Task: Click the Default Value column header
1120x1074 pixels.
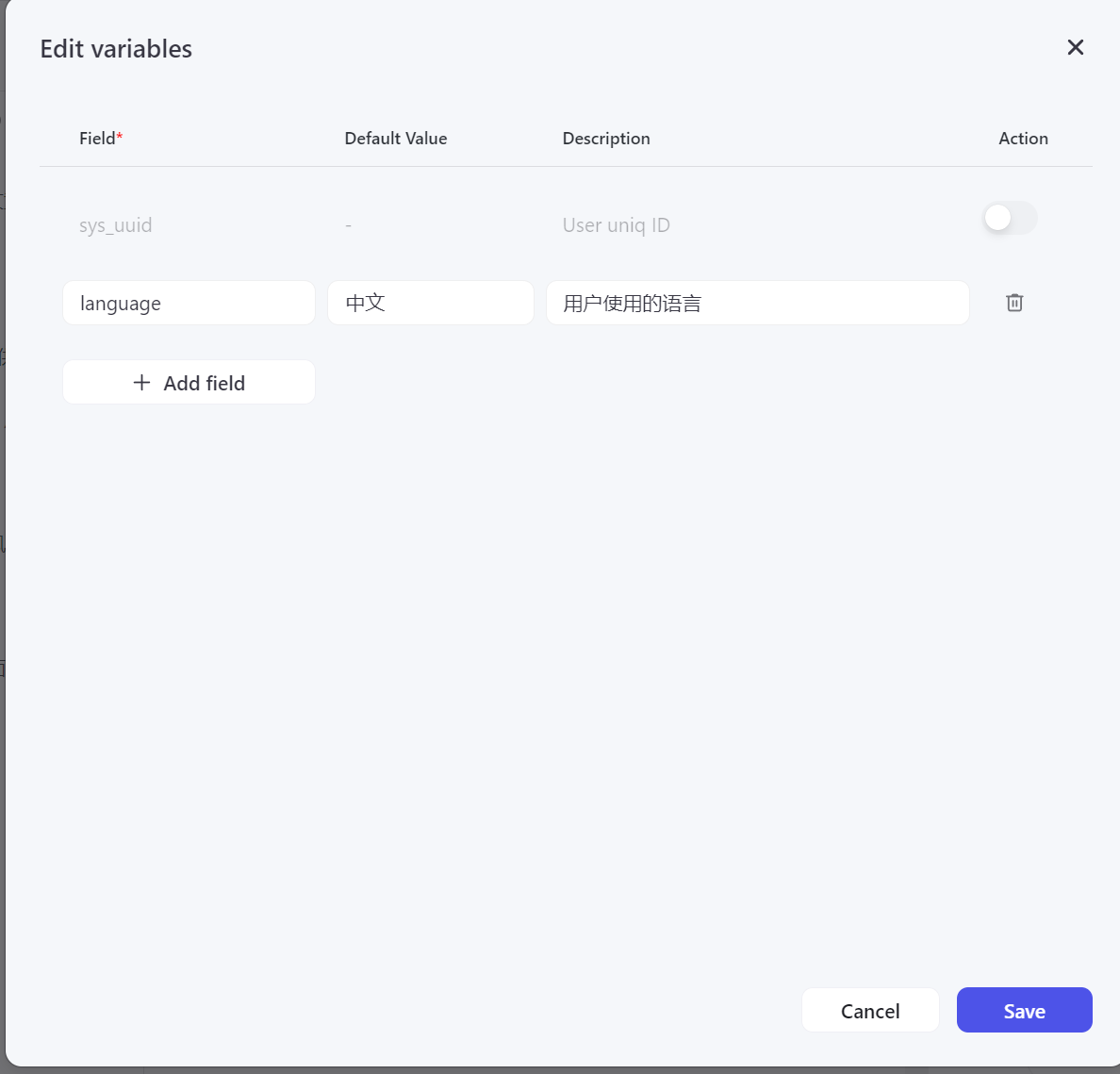Action: pos(395,139)
